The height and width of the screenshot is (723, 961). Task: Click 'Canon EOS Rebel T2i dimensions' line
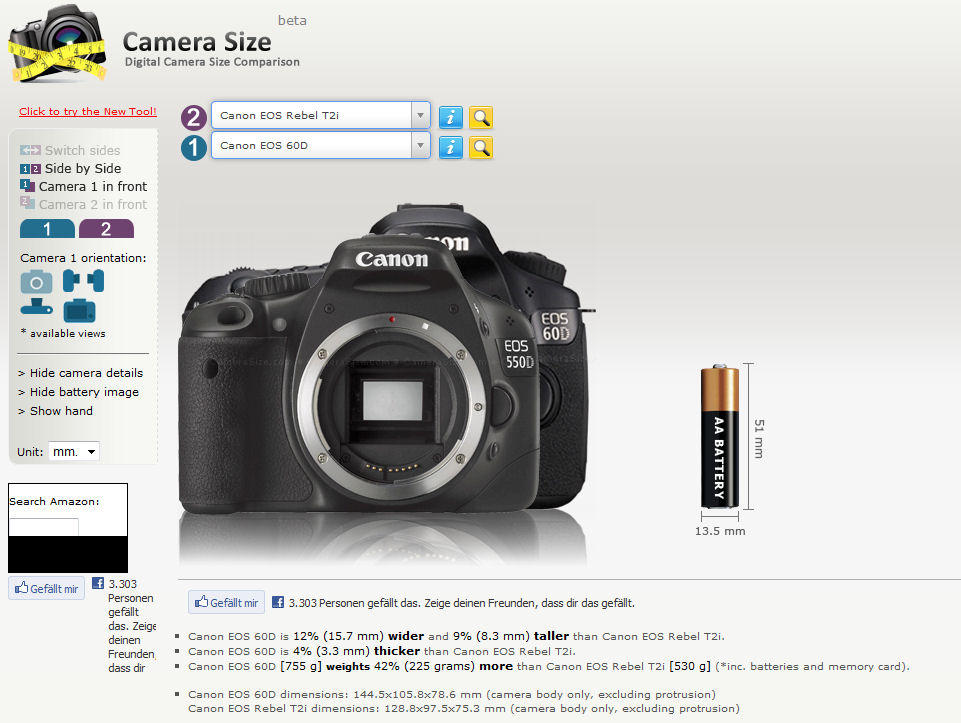(464, 708)
